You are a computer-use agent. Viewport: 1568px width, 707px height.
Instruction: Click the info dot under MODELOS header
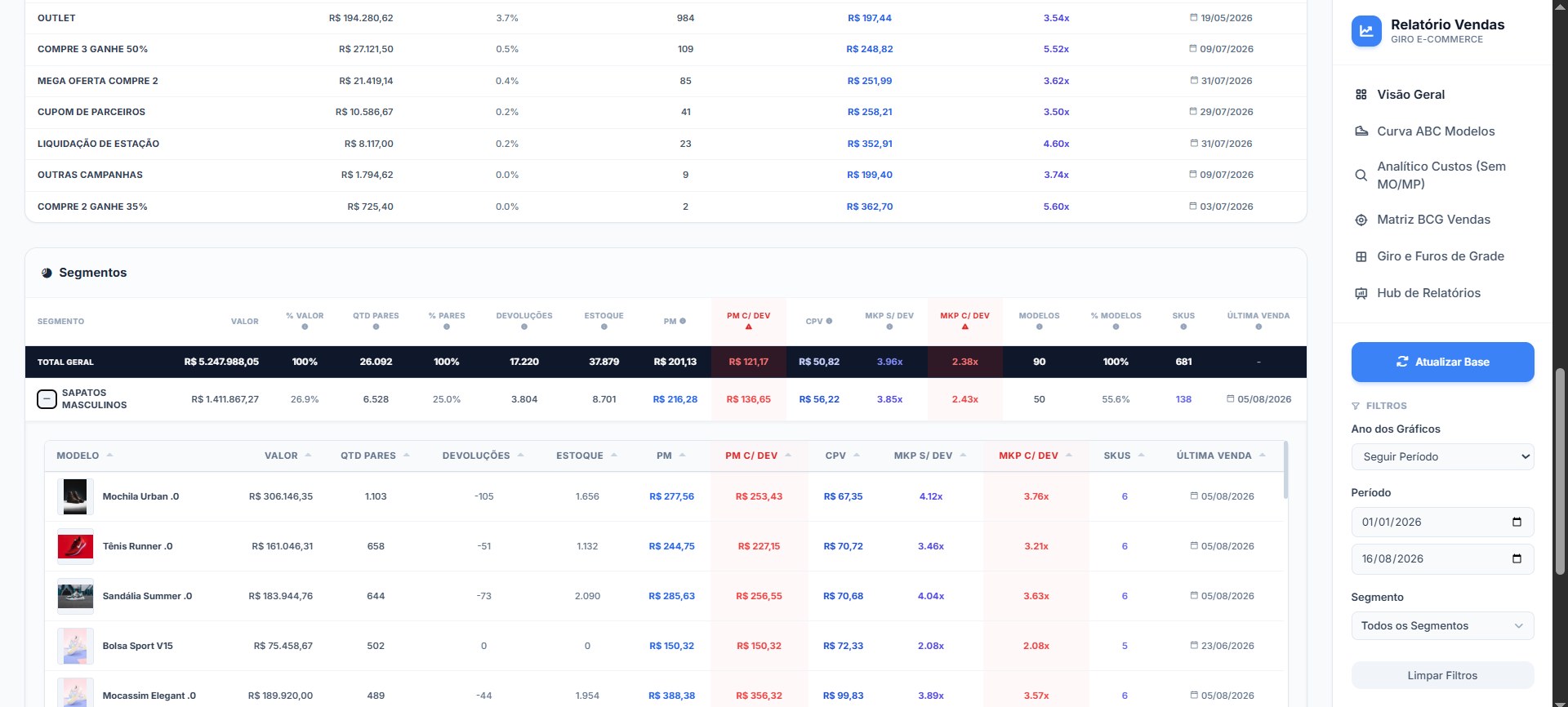(1040, 327)
